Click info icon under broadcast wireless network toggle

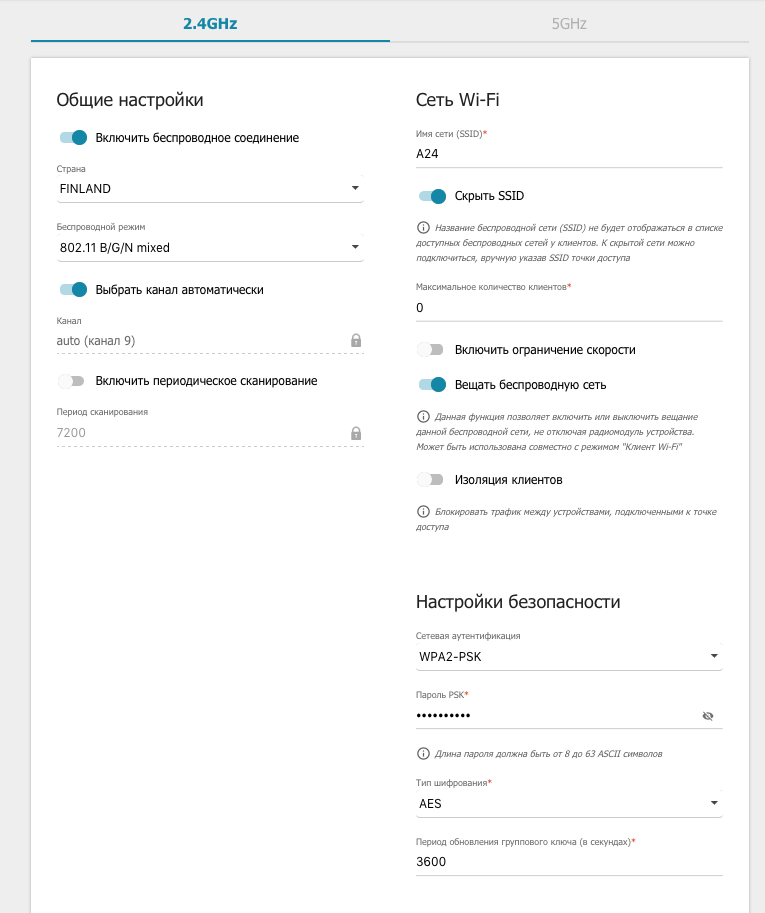[x=422, y=416]
